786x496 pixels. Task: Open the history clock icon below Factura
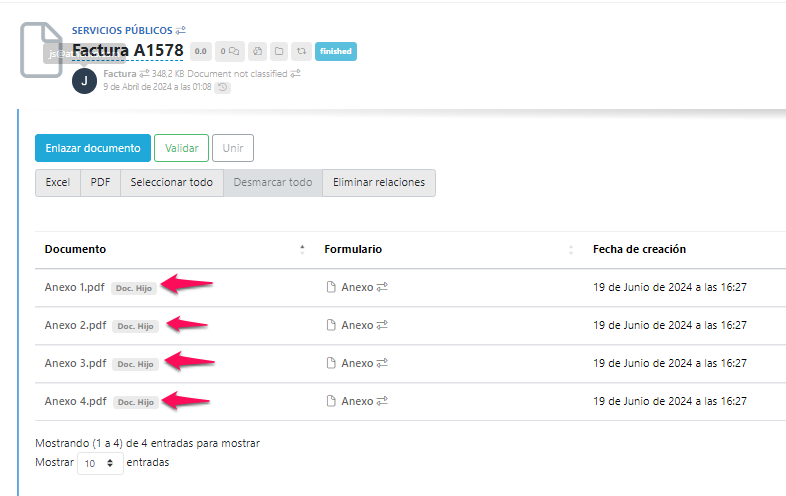(x=222, y=88)
